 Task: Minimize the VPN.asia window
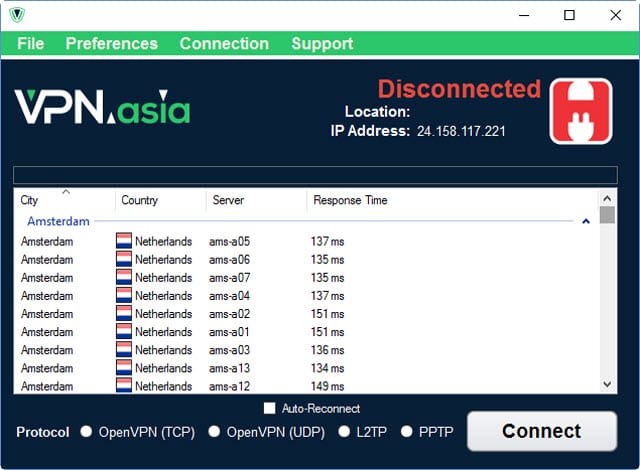(524, 16)
